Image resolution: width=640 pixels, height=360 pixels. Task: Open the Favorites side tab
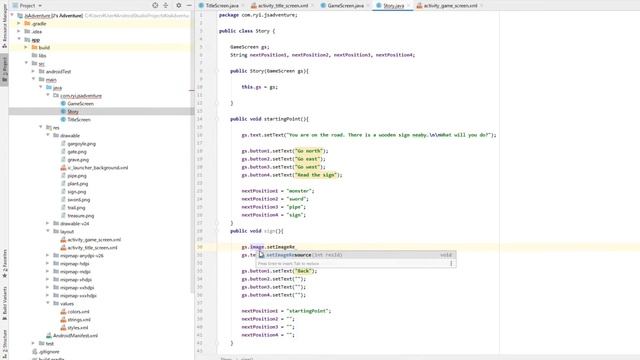(x=4, y=264)
